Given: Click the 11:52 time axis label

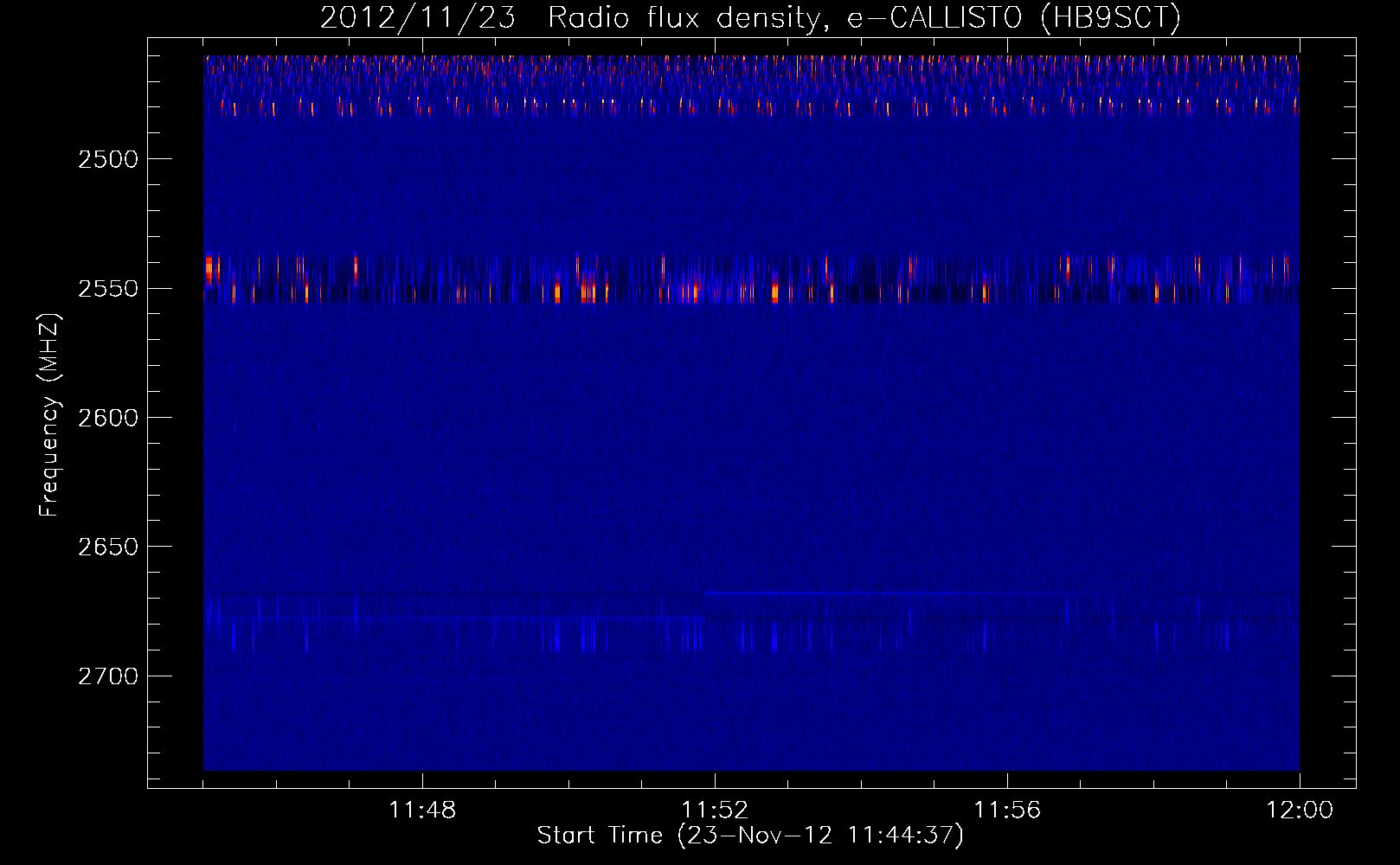Looking at the screenshot, I should [715, 811].
